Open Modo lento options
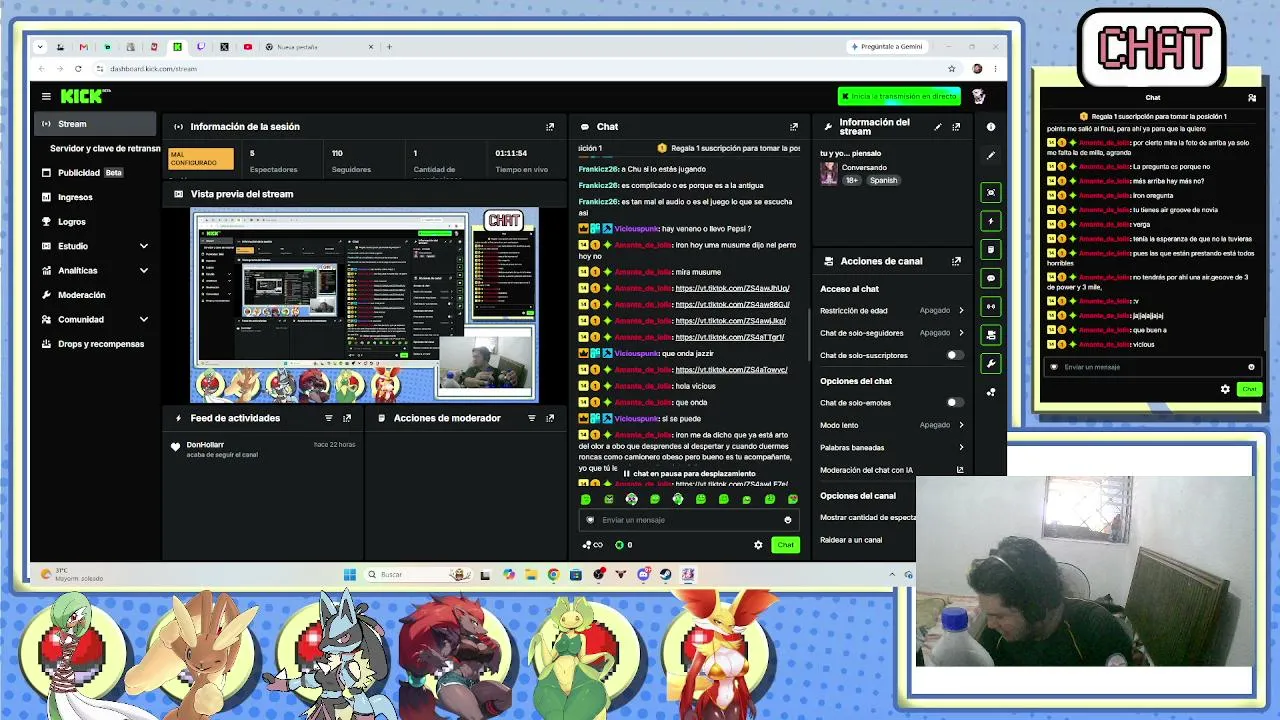The image size is (1280, 720). click(x=892, y=425)
